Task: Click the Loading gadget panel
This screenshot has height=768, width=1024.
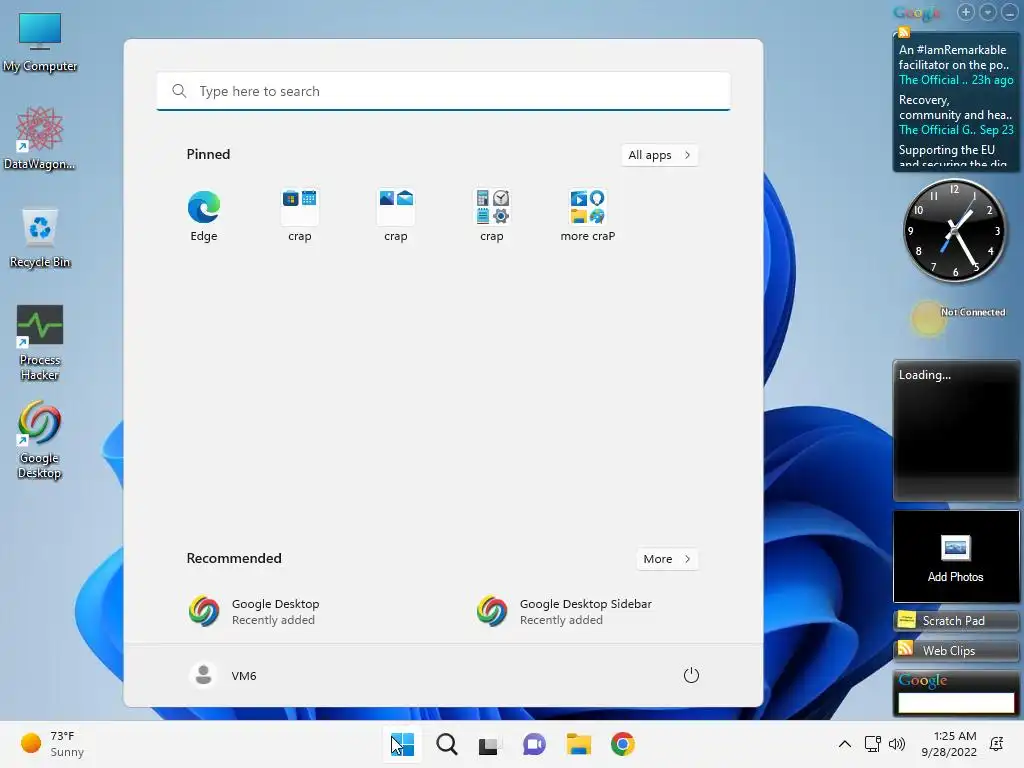Action: point(955,430)
